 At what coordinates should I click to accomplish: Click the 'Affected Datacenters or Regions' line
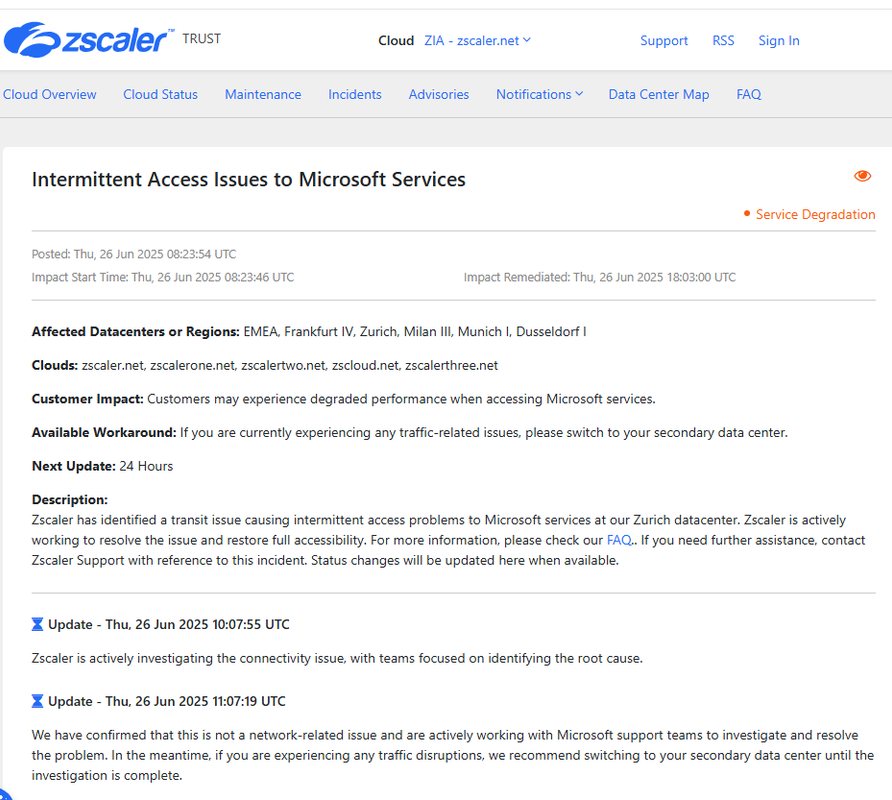309,332
